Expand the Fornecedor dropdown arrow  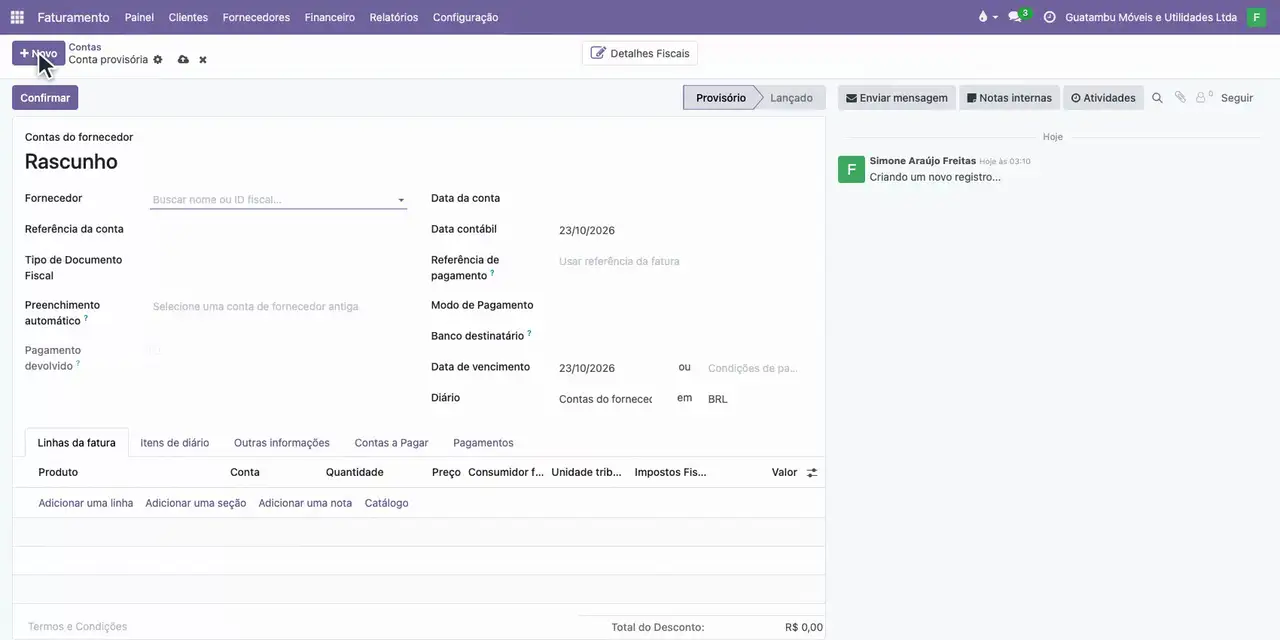pyautogui.click(x=401, y=200)
